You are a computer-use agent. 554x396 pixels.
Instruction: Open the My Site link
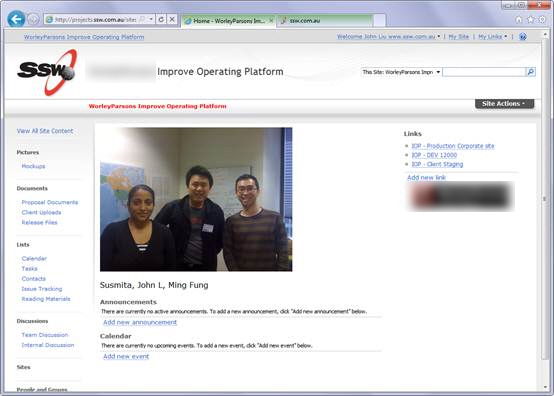point(458,36)
